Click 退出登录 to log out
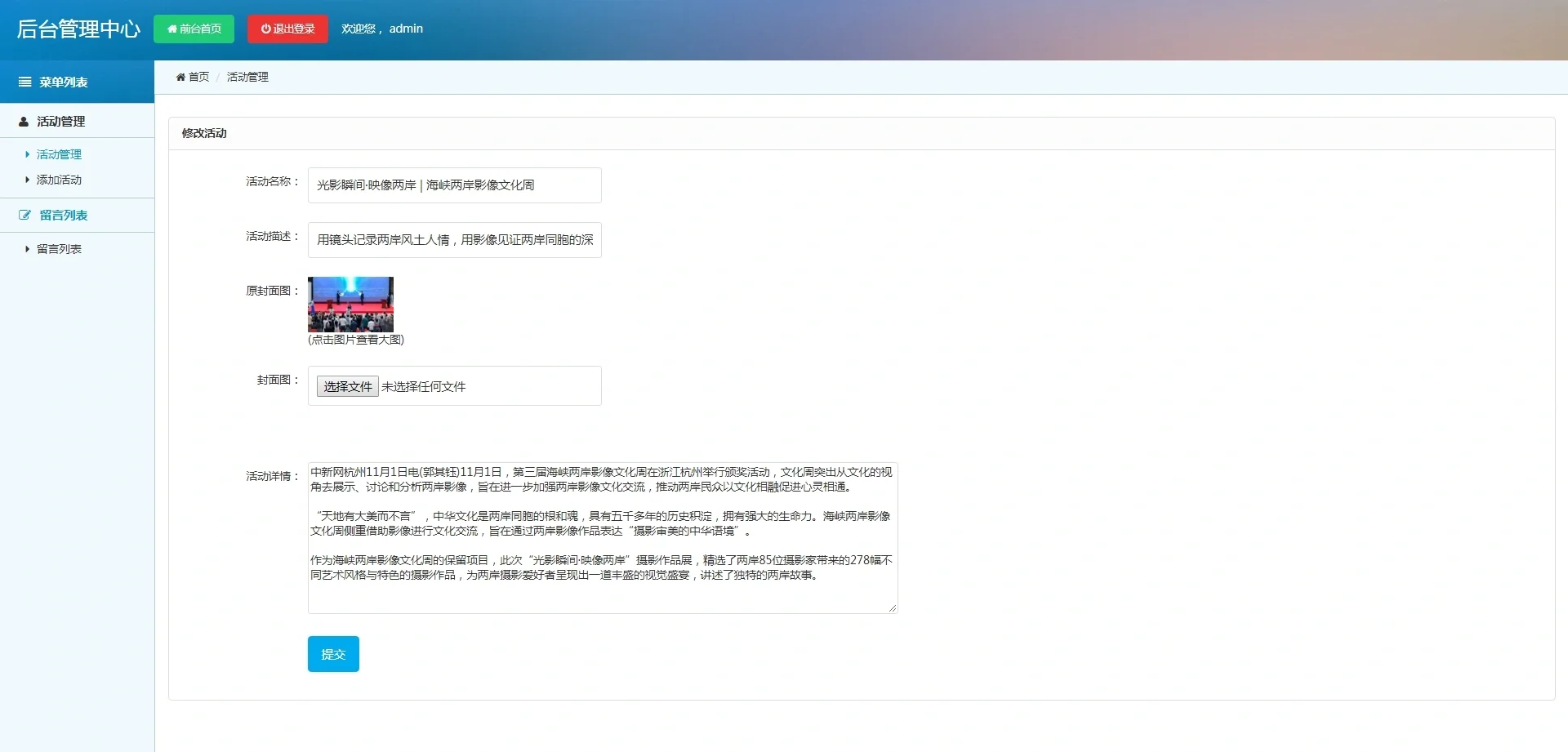The width and height of the screenshot is (1568, 752). [287, 29]
